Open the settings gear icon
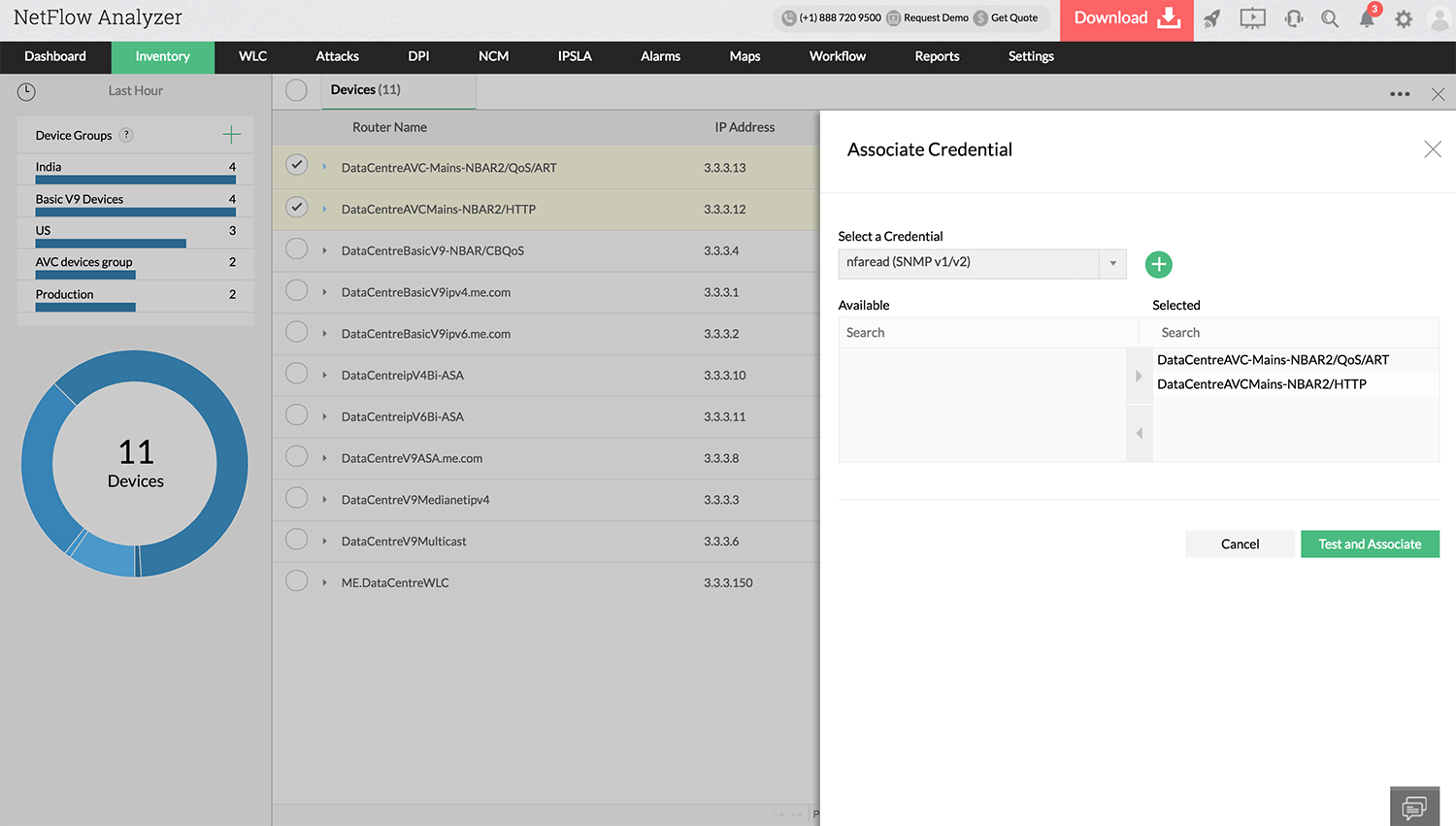The image size is (1456, 826). point(1404,18)
